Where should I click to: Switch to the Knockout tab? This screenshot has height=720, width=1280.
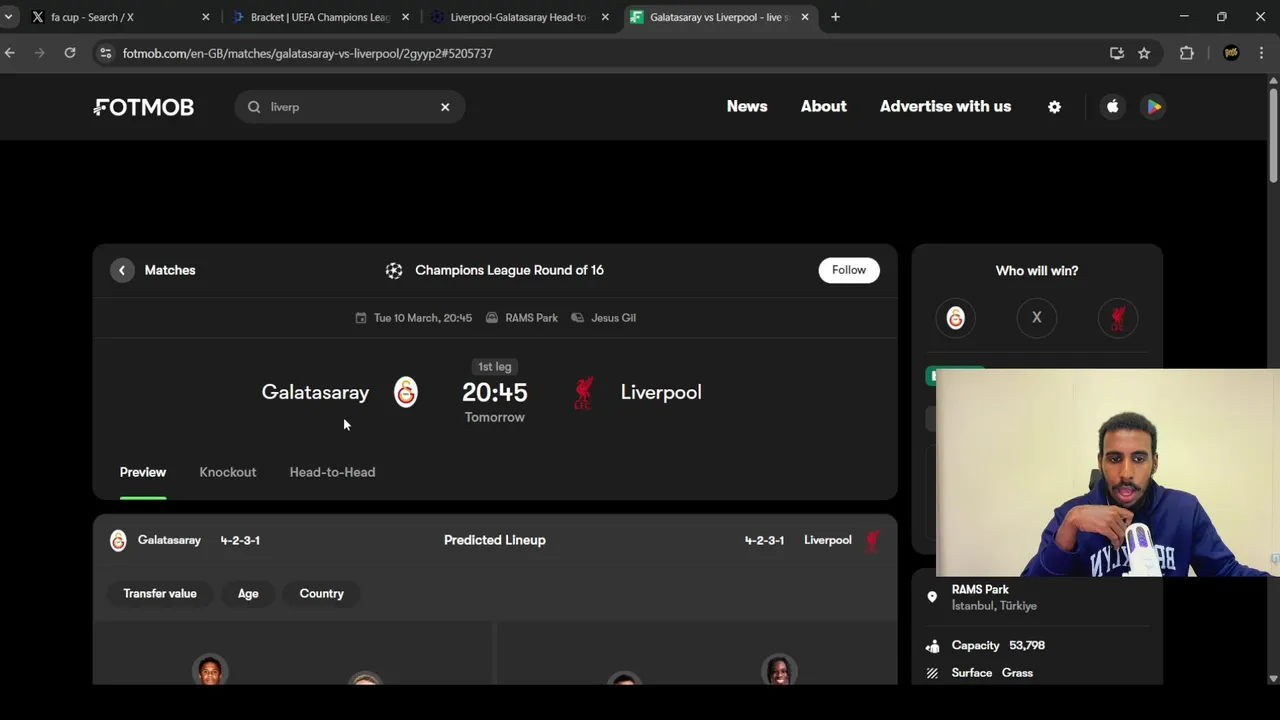[228, 472]
